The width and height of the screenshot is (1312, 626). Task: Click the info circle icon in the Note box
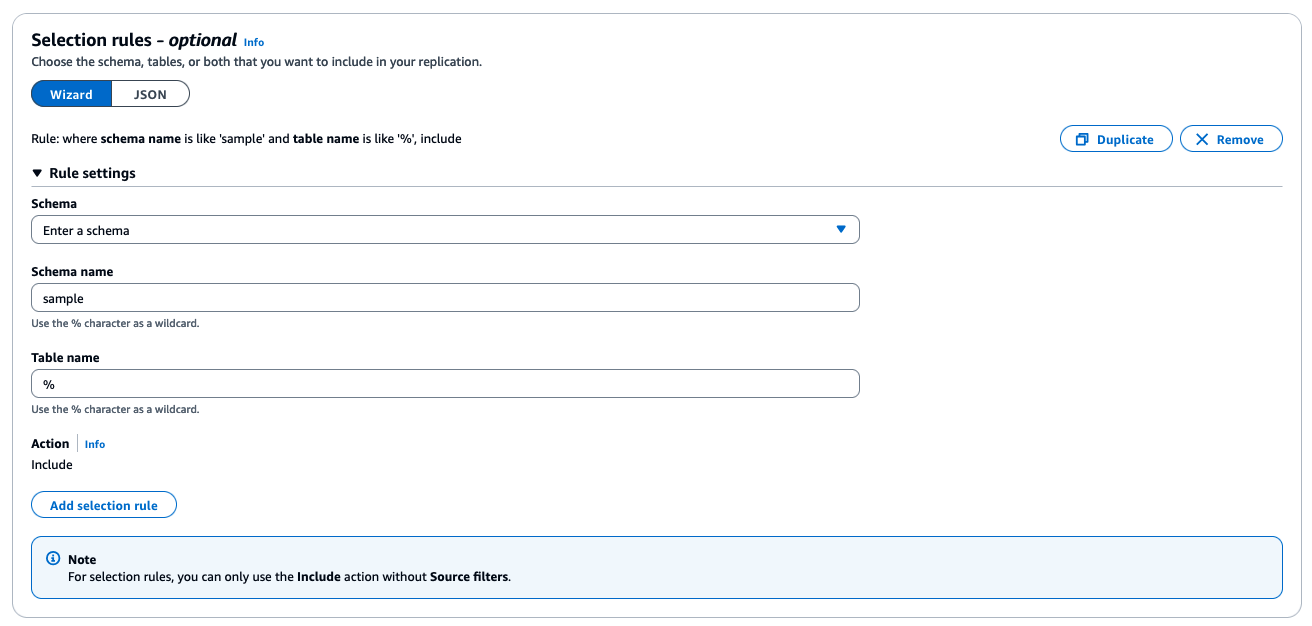54,559
